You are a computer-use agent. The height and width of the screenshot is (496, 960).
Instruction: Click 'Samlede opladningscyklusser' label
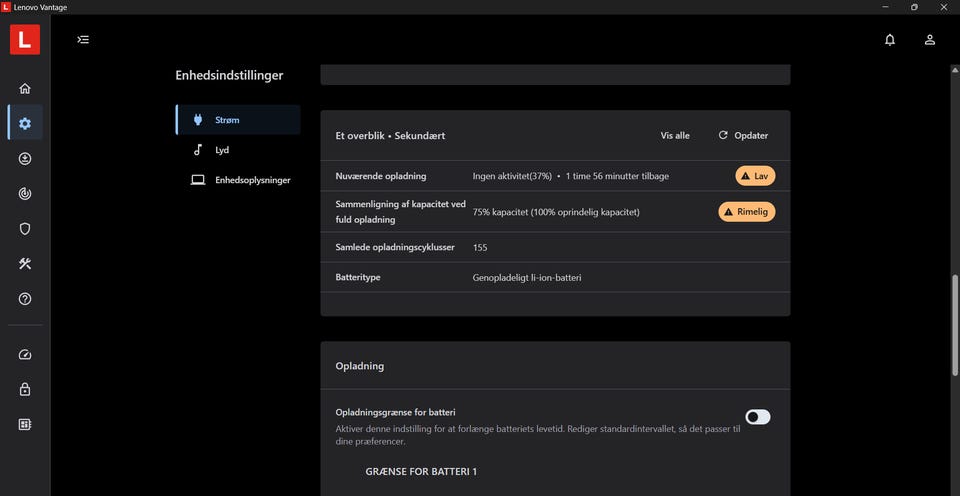[395, 247]
